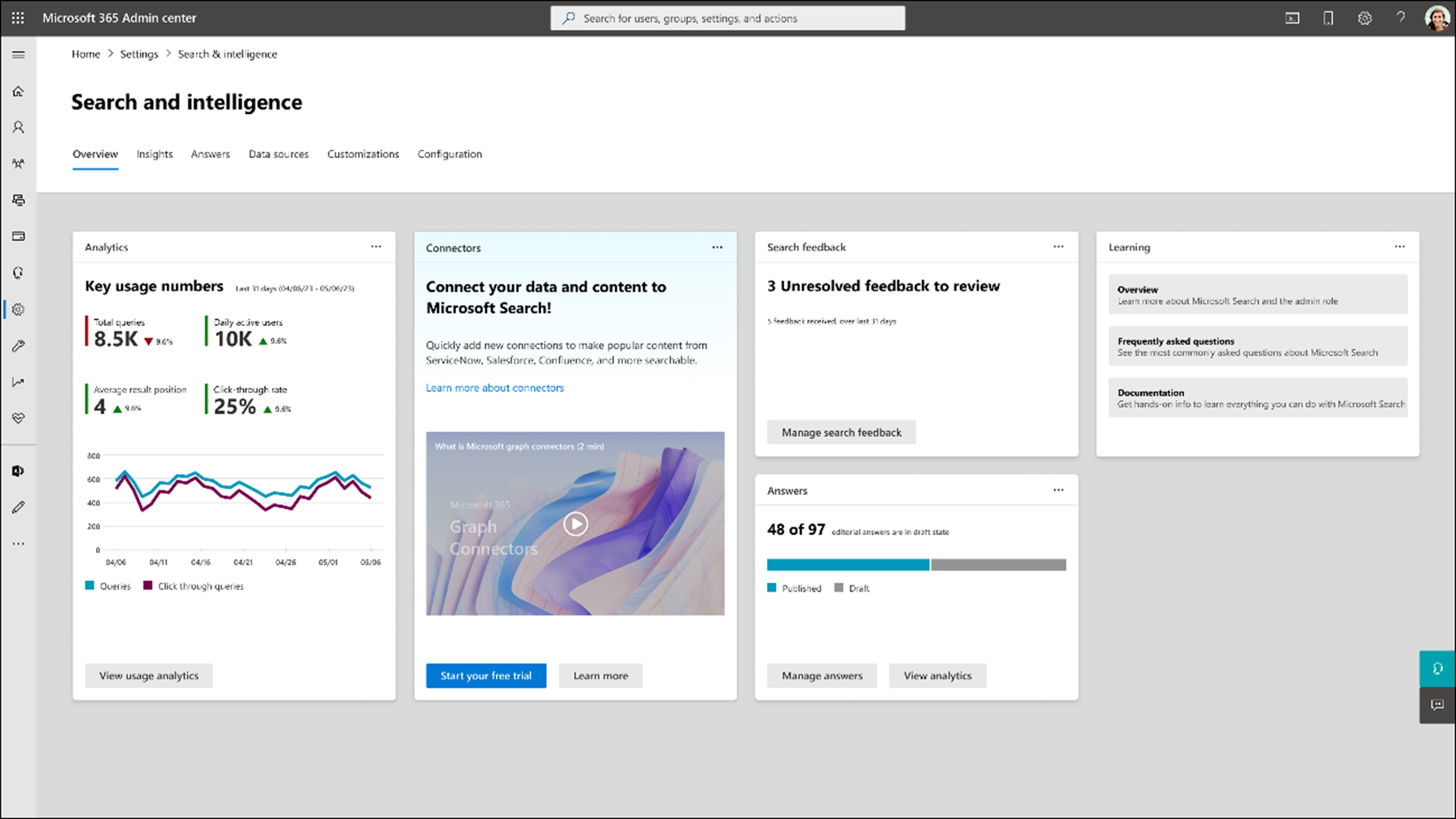Screen dimensions: 1456x819
Task: Toggle the hamburger navigation menu
Action: (18, 55)
